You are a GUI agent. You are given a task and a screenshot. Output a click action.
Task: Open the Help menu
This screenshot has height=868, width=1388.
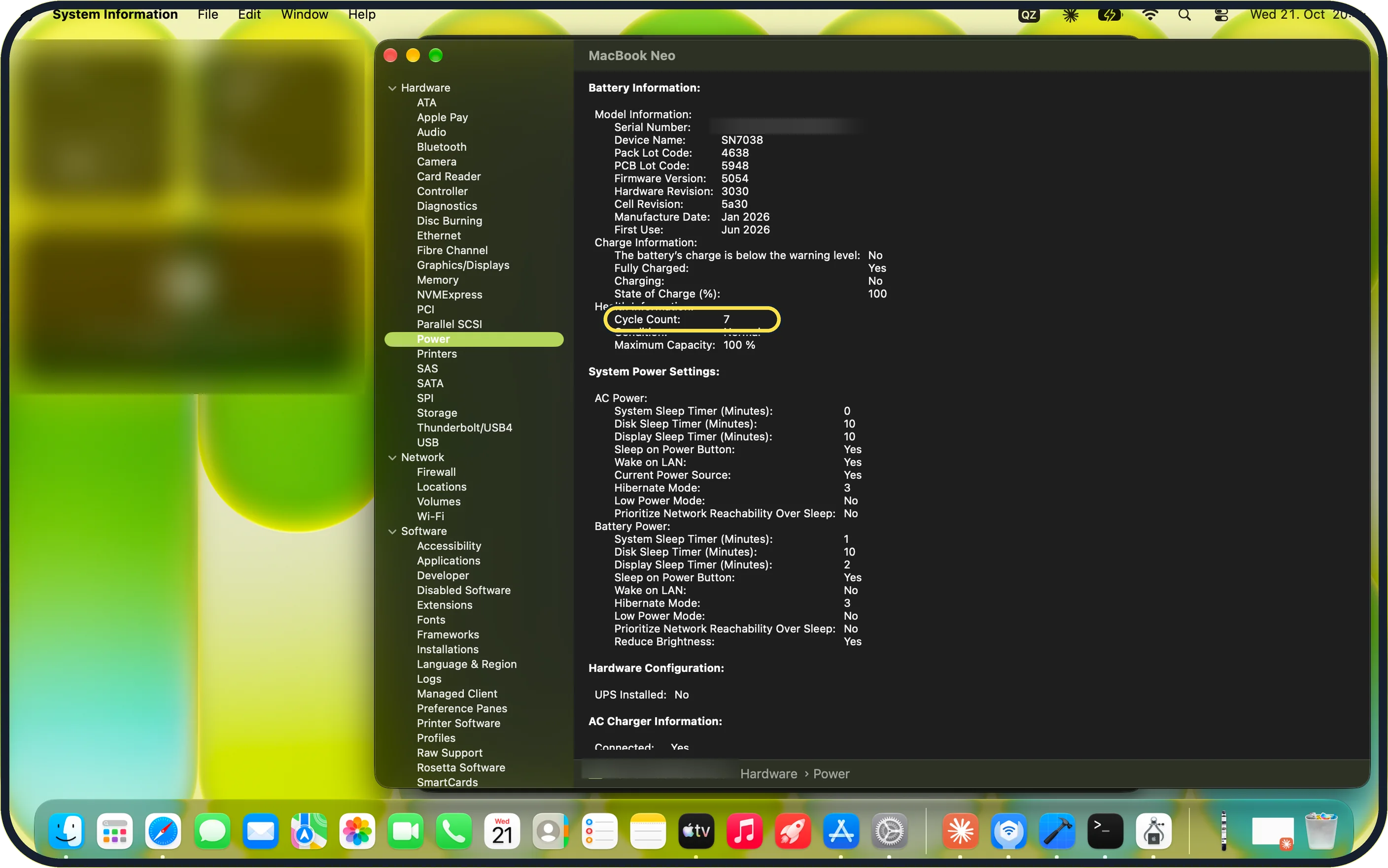tap(362, 14)
